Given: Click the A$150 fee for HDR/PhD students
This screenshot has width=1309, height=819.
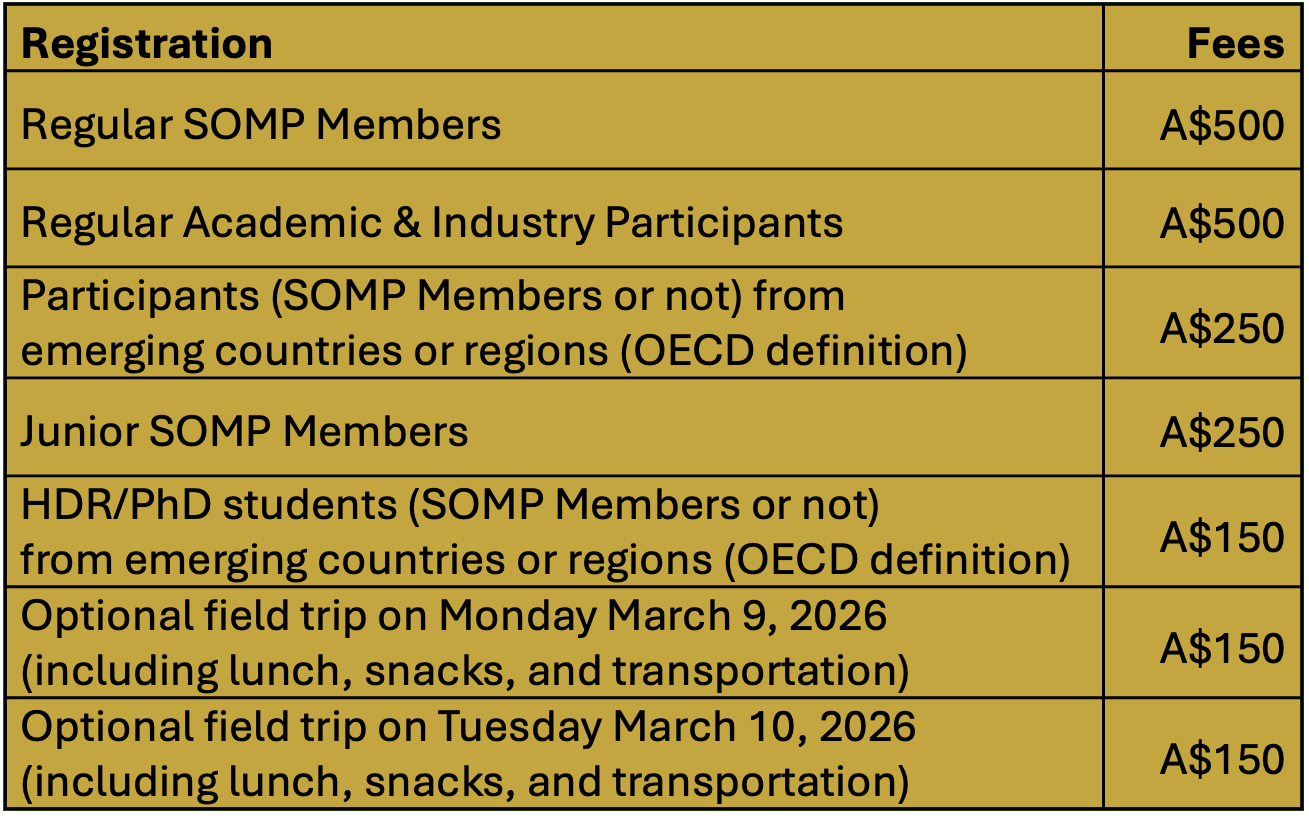Looking at the screenshot, I should [x=1222, y=537].
